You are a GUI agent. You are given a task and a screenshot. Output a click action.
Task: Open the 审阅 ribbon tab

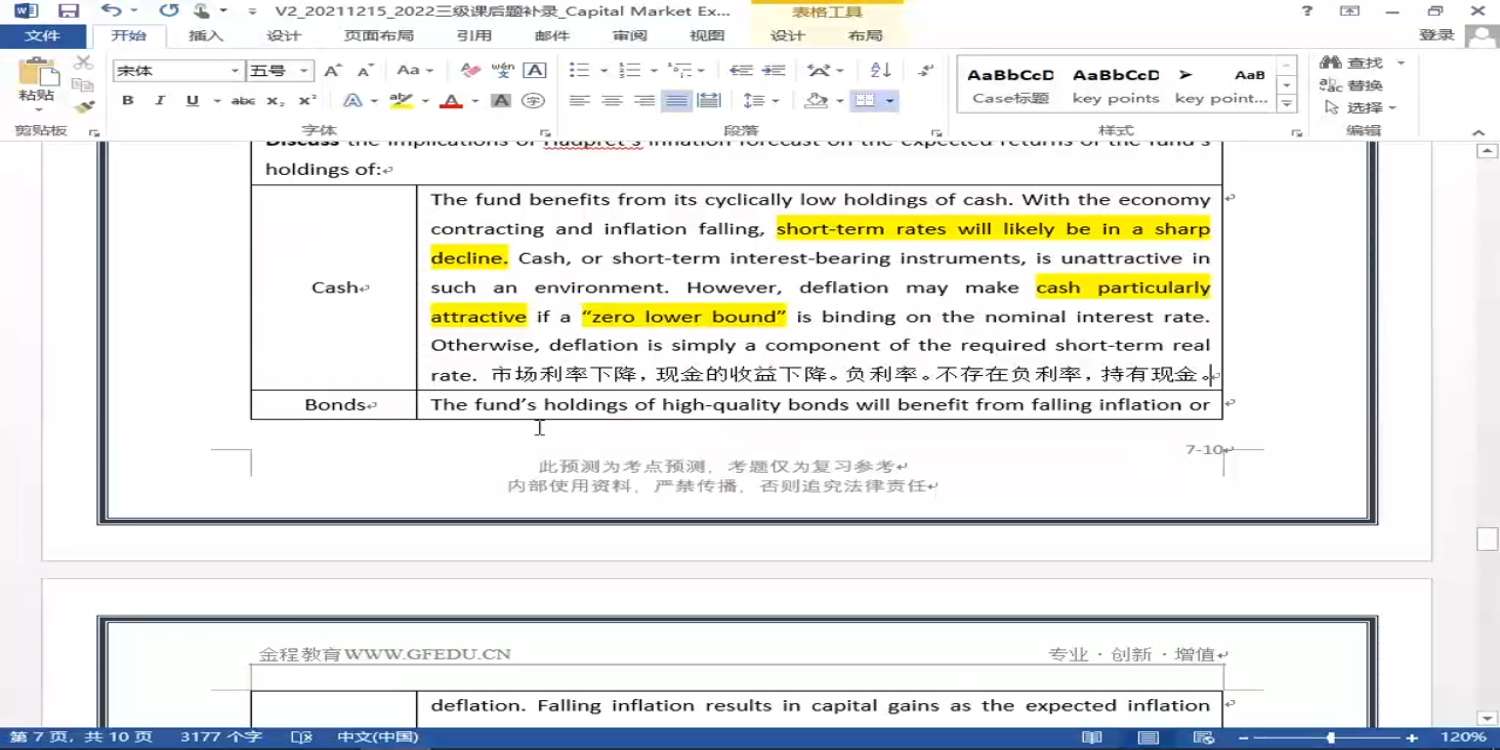pyautogui.click(x=630, y=36)
